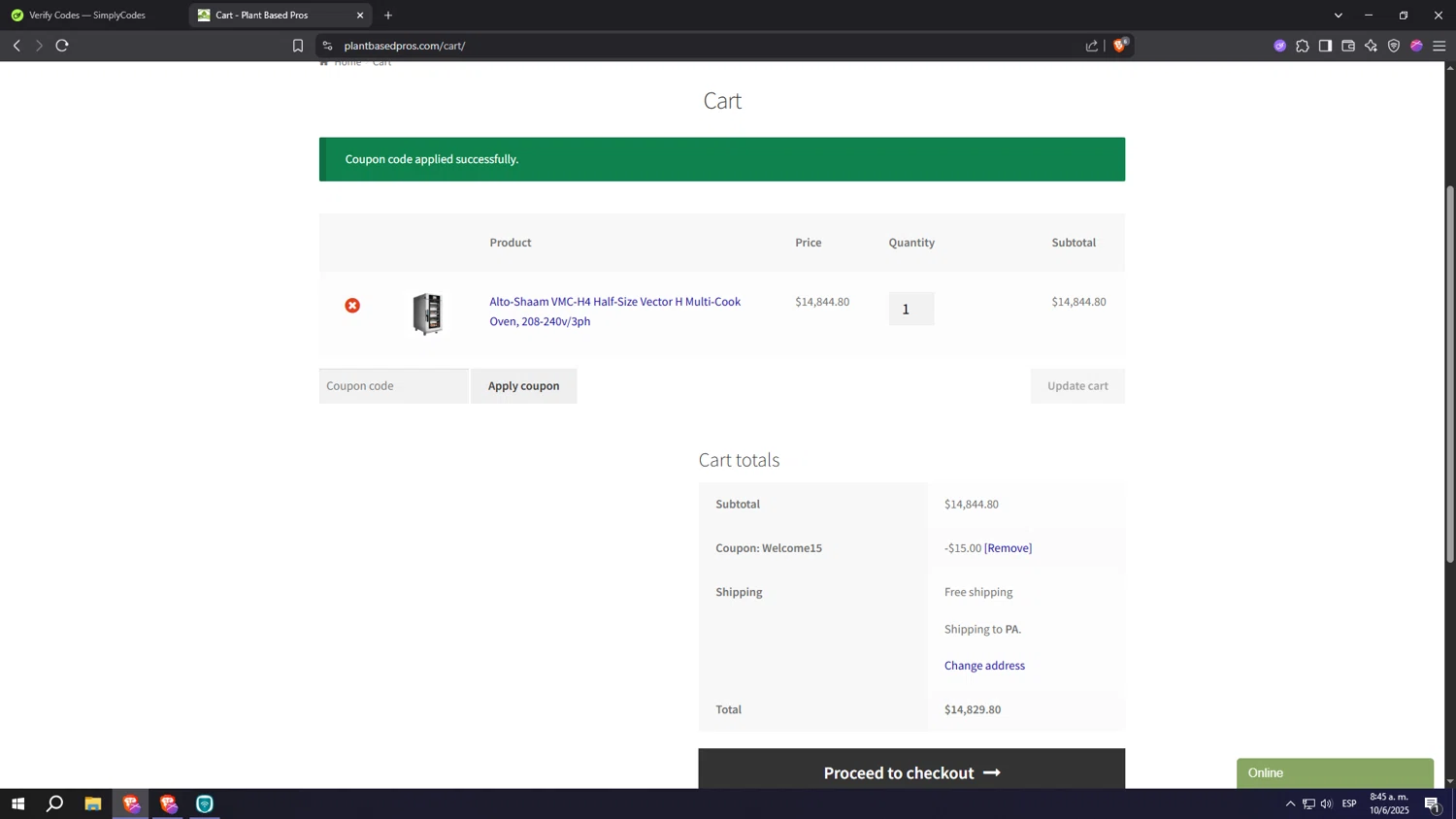This screenshot has height=819, width=1456.
Task: Open Brave VPN shield icon
Action: coord(1394,46)
